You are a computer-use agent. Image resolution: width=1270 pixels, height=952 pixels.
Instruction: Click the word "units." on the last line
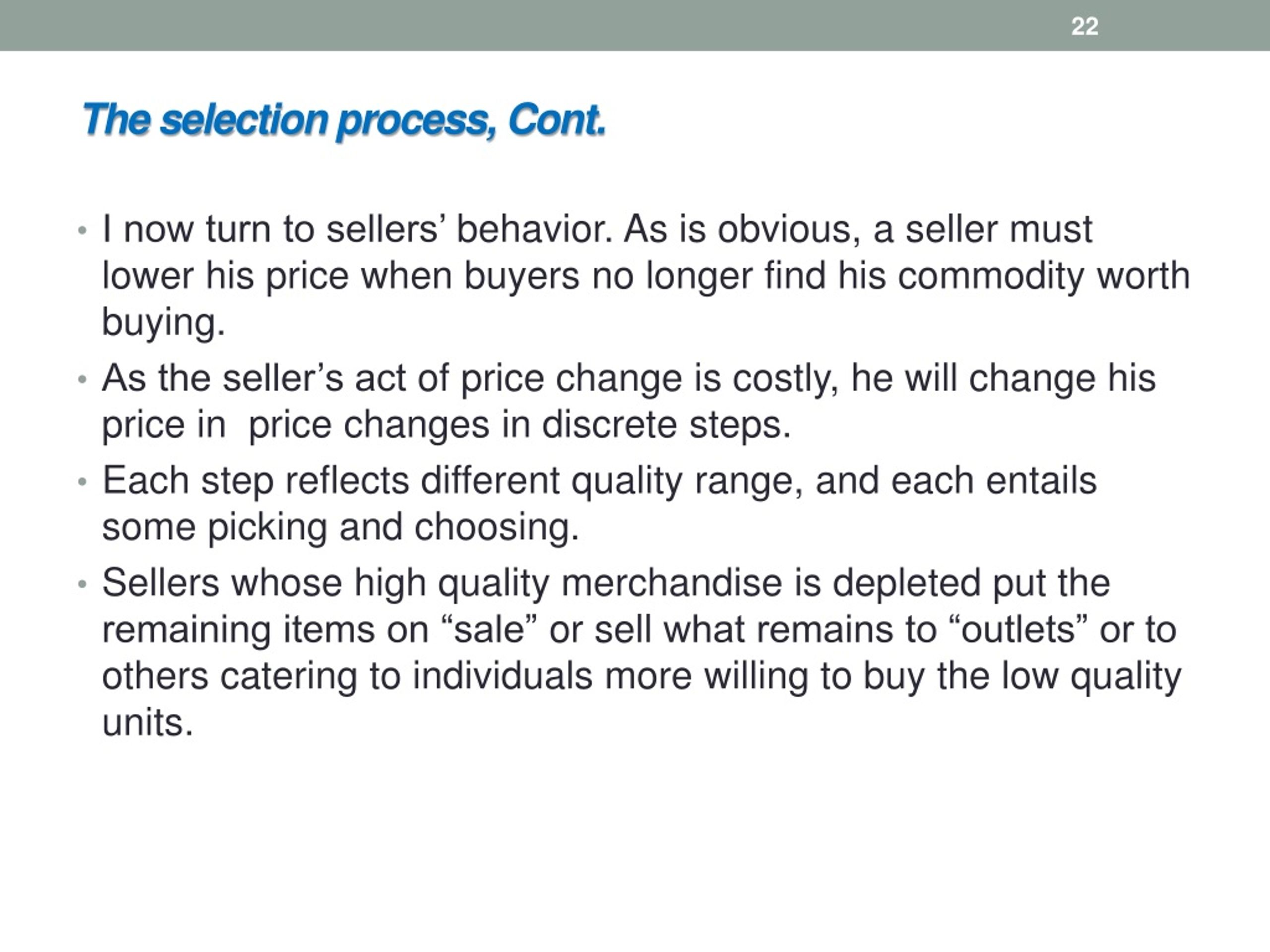(x=147, y=723)
